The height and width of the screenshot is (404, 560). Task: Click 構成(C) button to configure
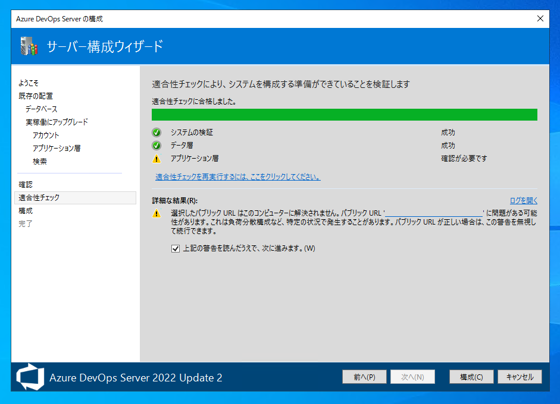471,377
